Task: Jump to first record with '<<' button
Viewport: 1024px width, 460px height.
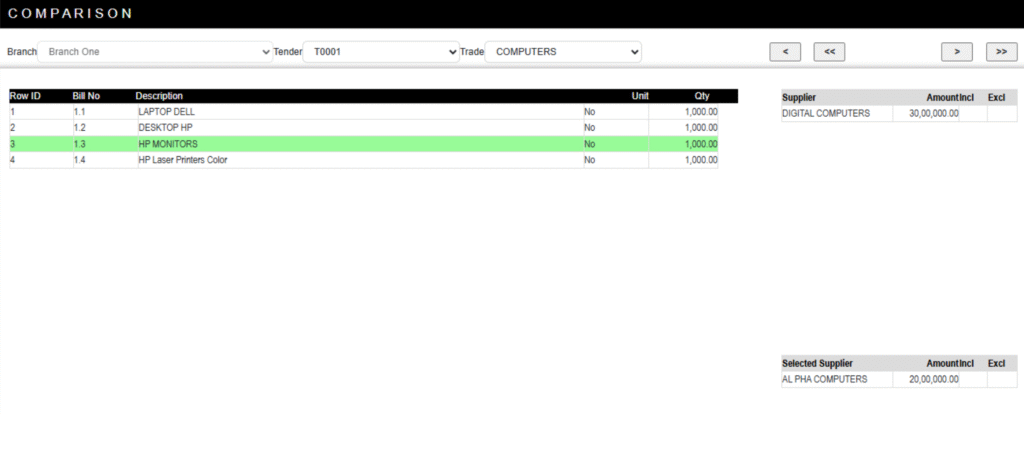Action: (x=830, y=51)
